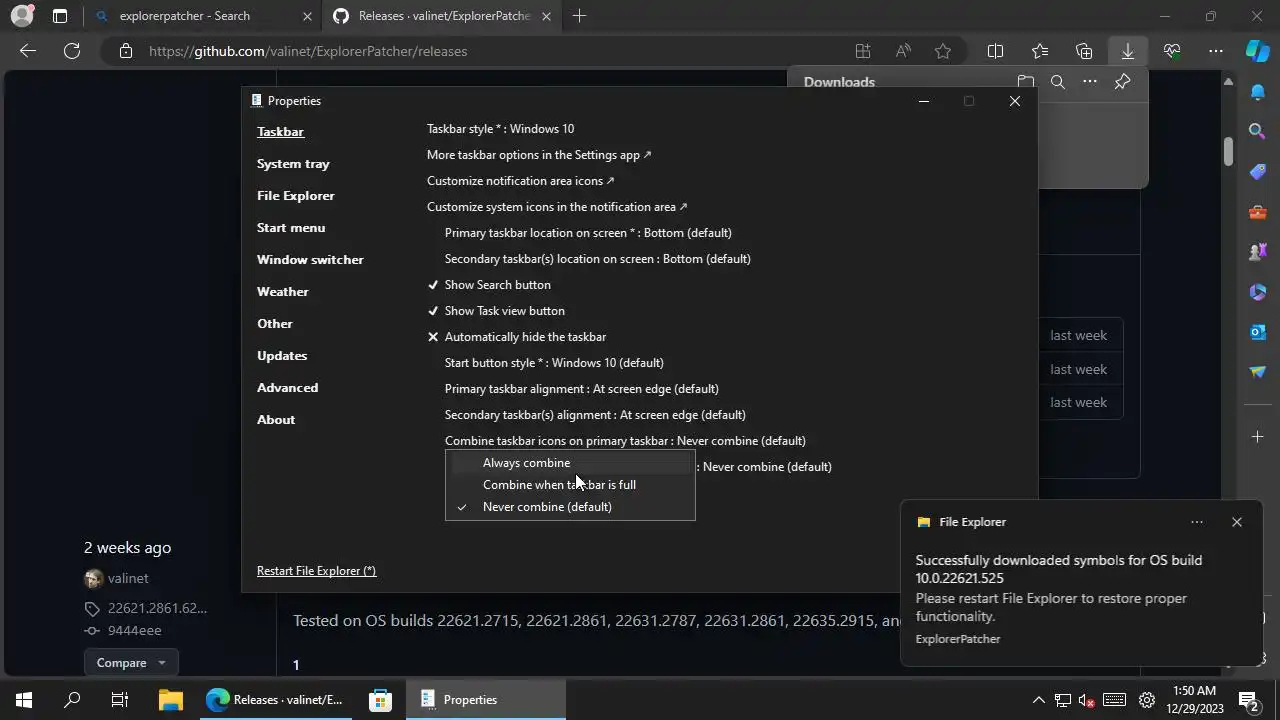The image size is (1280, 720).
Task: Open Customize notification area icons link
Action: pyautogui.click(x=520, y=181)
